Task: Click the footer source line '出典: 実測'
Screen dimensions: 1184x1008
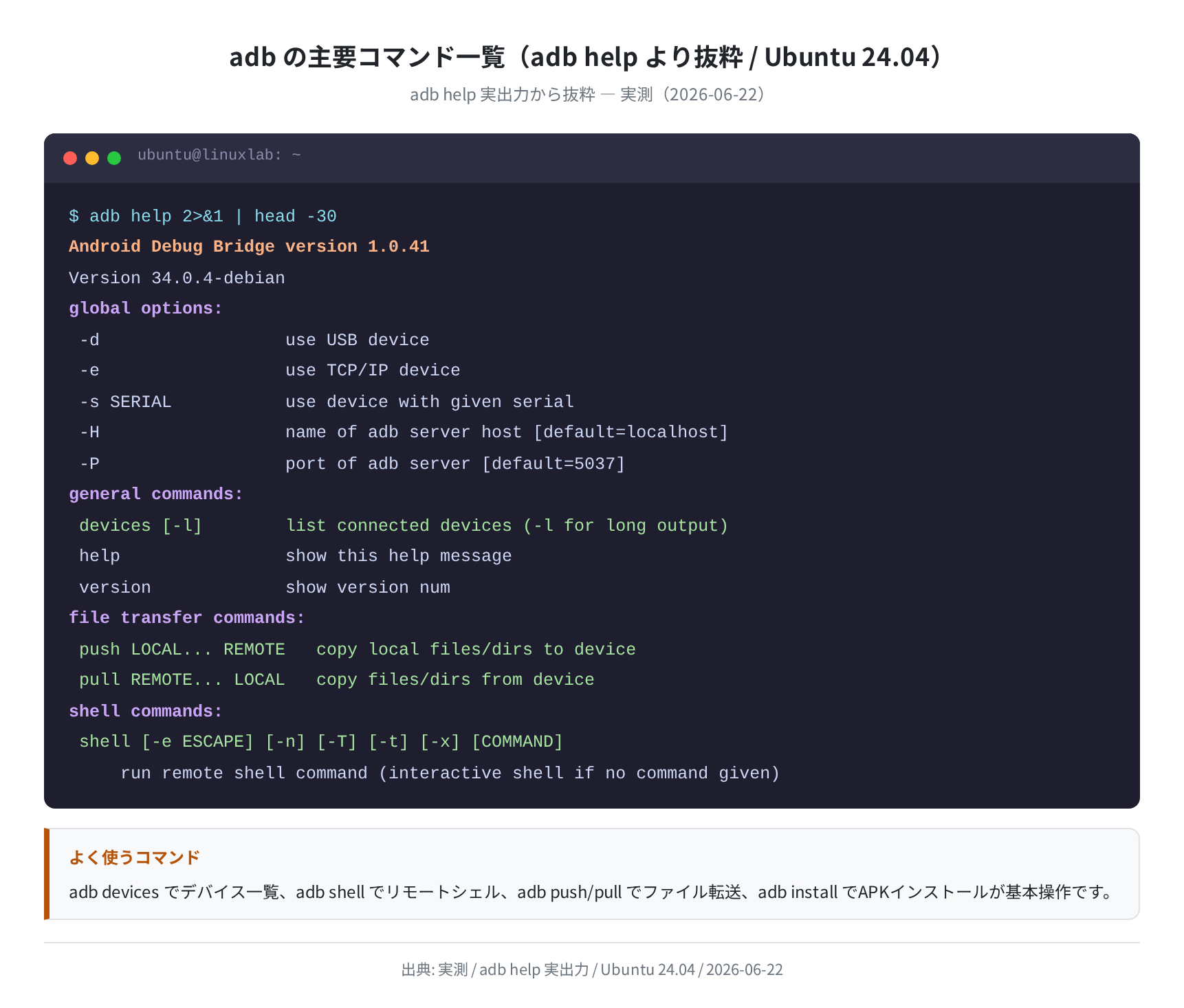Action: (592, 969)
